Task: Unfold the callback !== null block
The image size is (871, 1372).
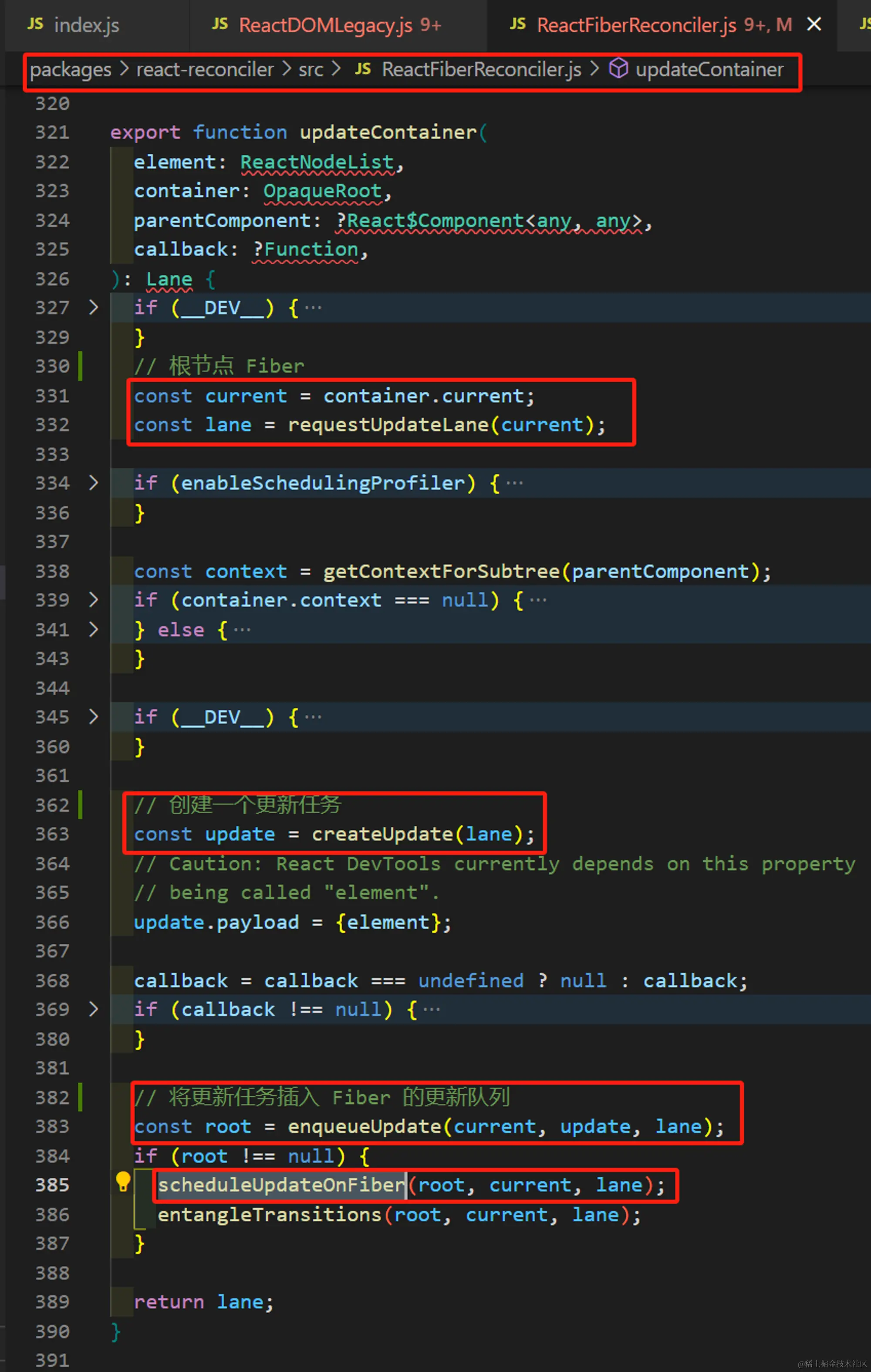Action: coord(94,1009)
